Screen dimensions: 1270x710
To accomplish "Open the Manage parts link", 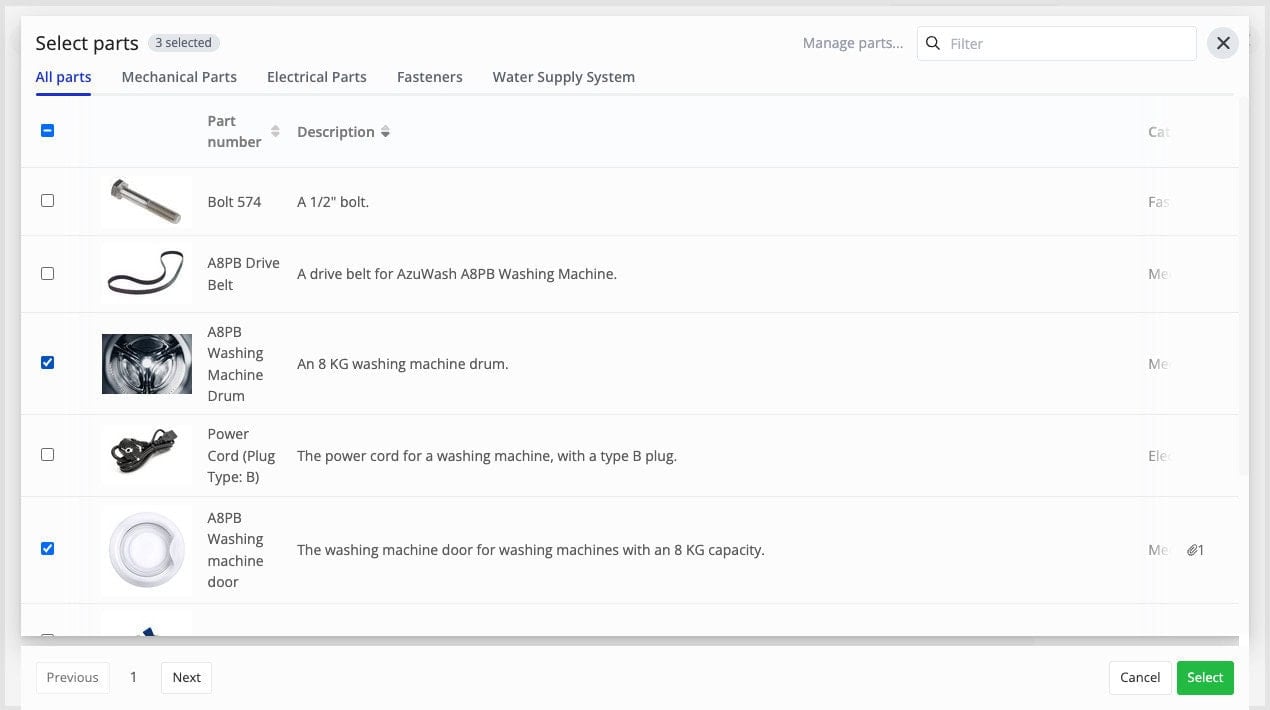I will (852, 43).
